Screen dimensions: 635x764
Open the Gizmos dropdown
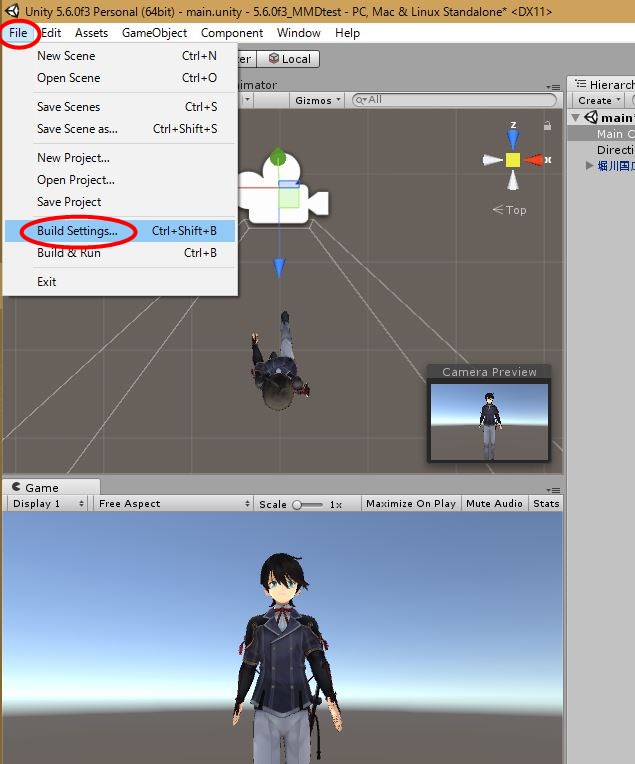pyautogui.click(x=317, y=100)
